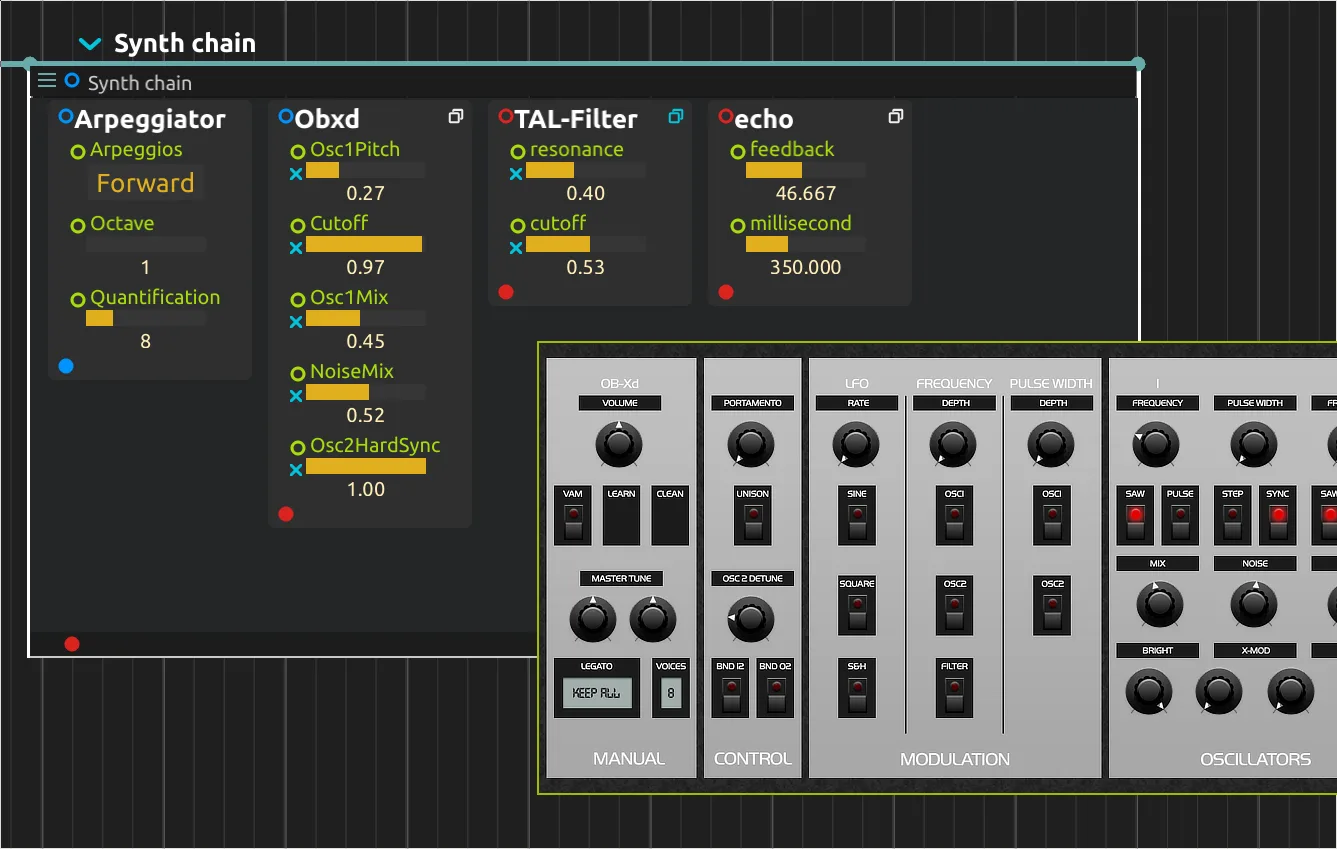Click the red dot below Obxd parameters
The width and height of the screenshot is (1337, 849).
click(x=286, y=514)
